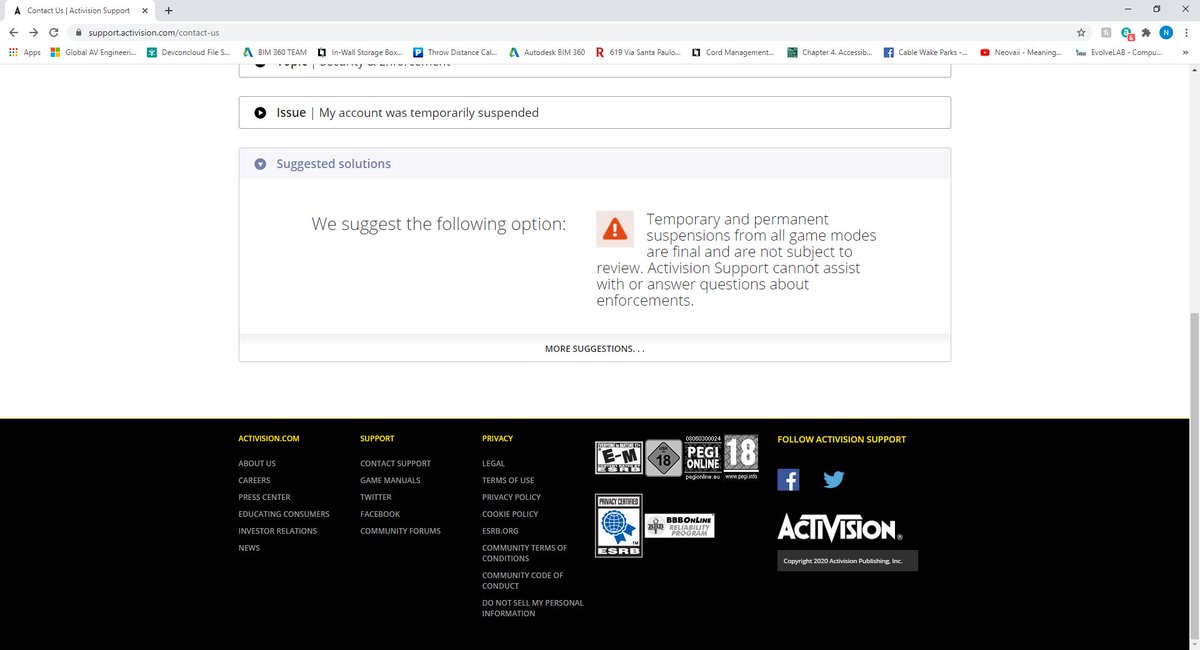Open the Throw Distance Calculator bookmark
1200x650 pixels.
456,52
